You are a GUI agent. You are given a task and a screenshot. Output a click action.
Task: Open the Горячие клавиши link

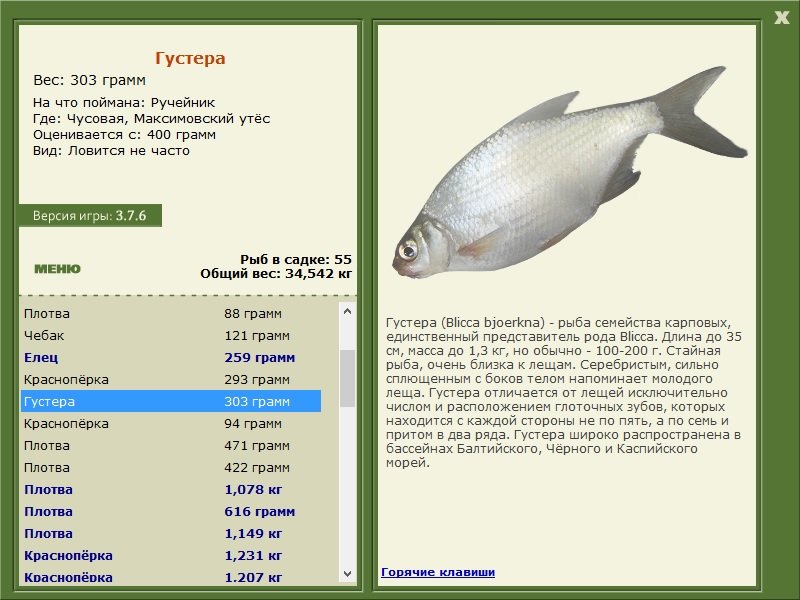coord(438,572)
